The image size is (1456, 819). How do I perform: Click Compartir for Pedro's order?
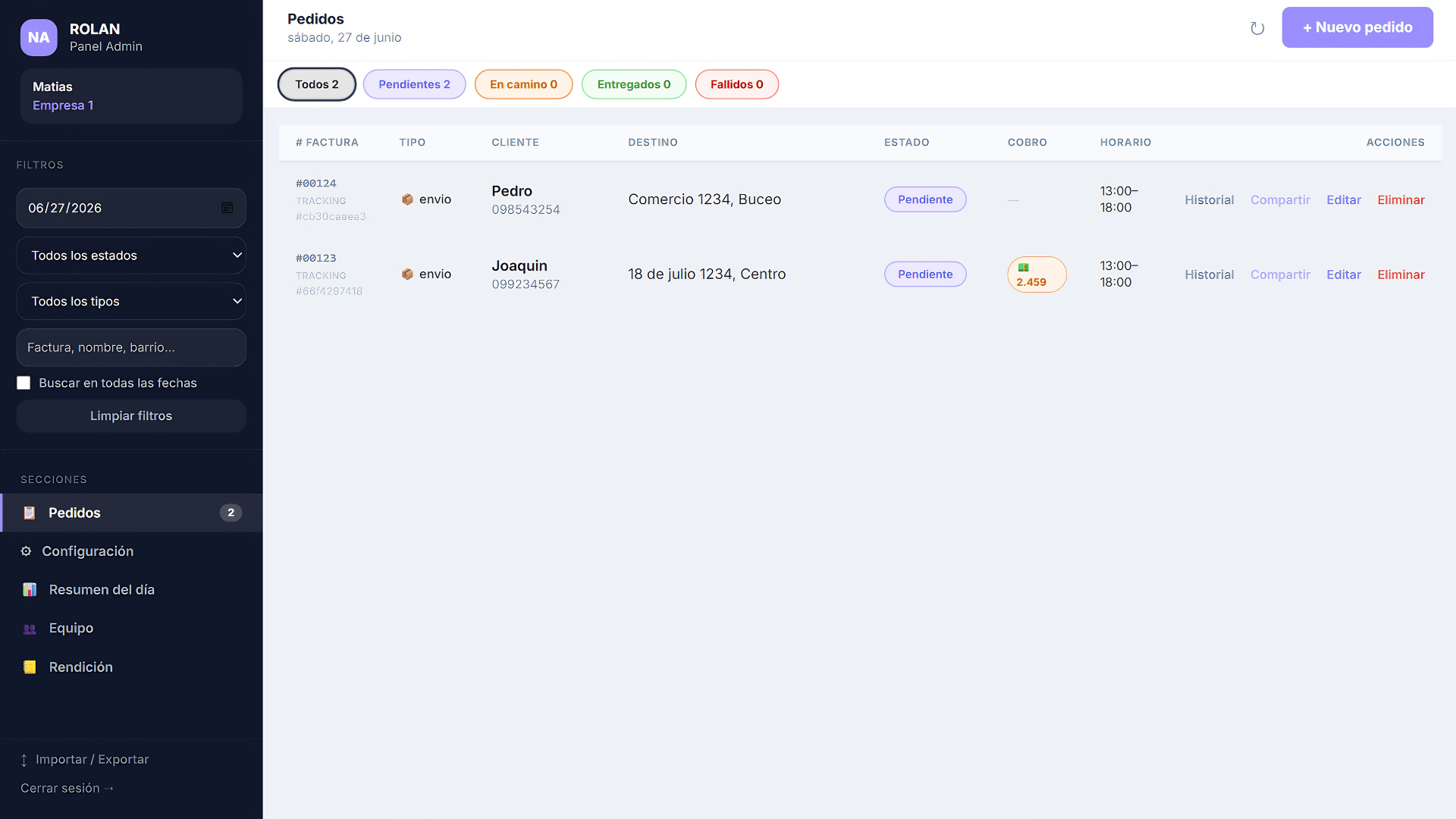tap(1280, 199)
